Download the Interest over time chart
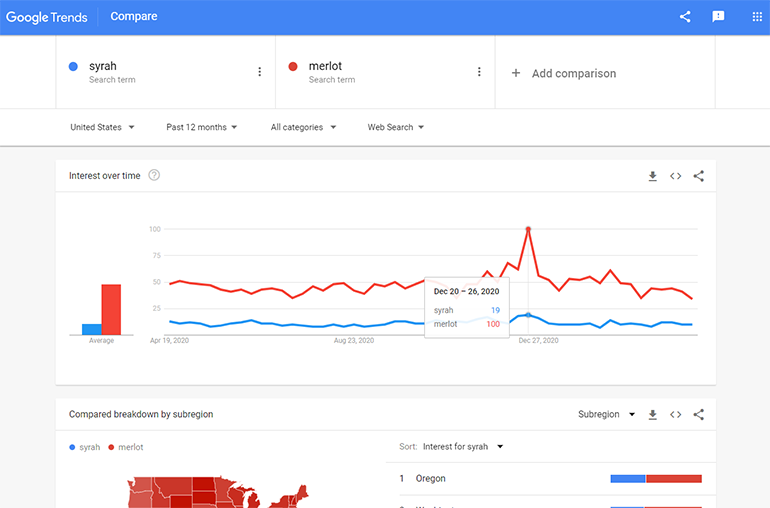 653,176
